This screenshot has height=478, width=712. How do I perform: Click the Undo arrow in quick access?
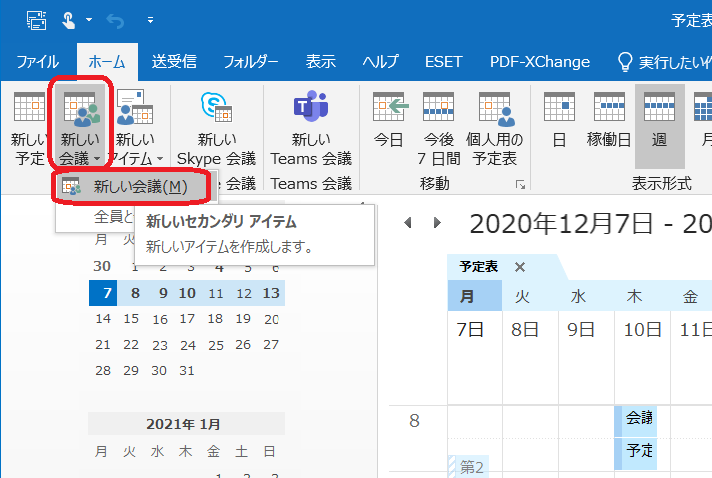115,20
